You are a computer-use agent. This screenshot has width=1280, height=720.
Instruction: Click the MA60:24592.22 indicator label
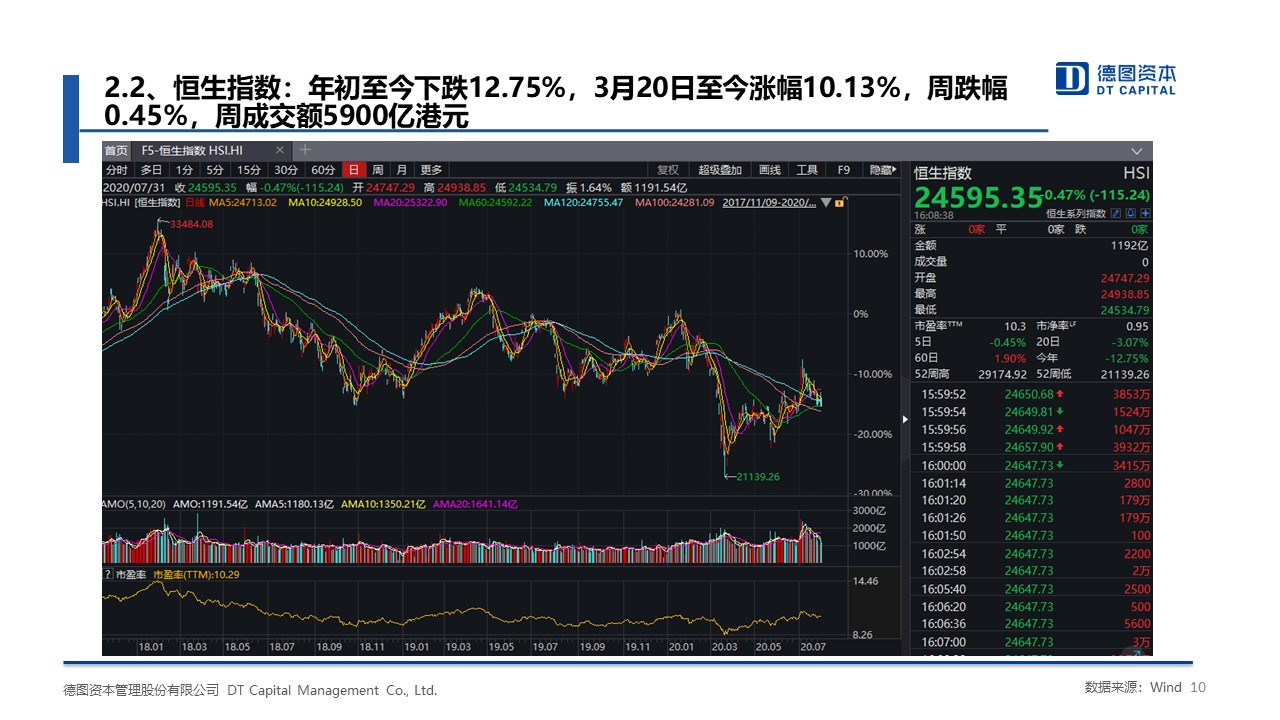tap(495, 202)
